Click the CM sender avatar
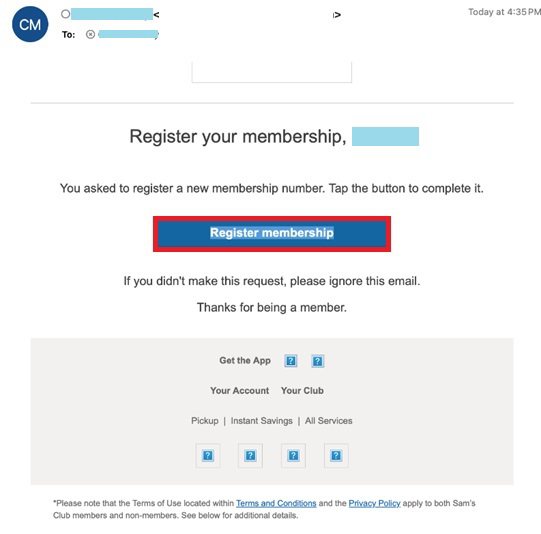 [30, 24]
